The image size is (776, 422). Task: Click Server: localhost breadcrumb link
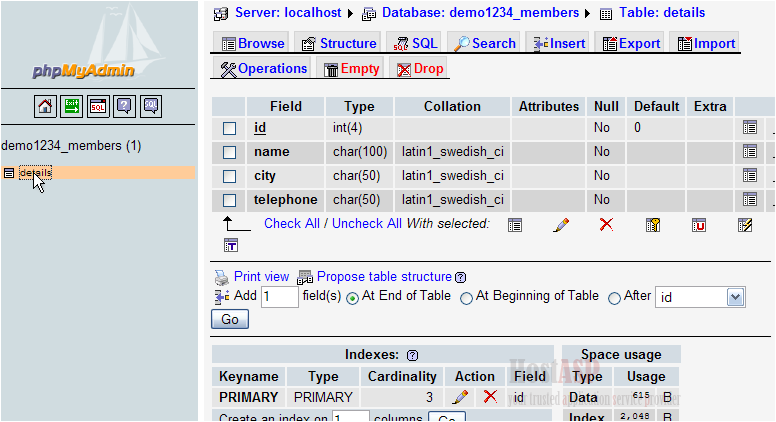tap(288, 13)
